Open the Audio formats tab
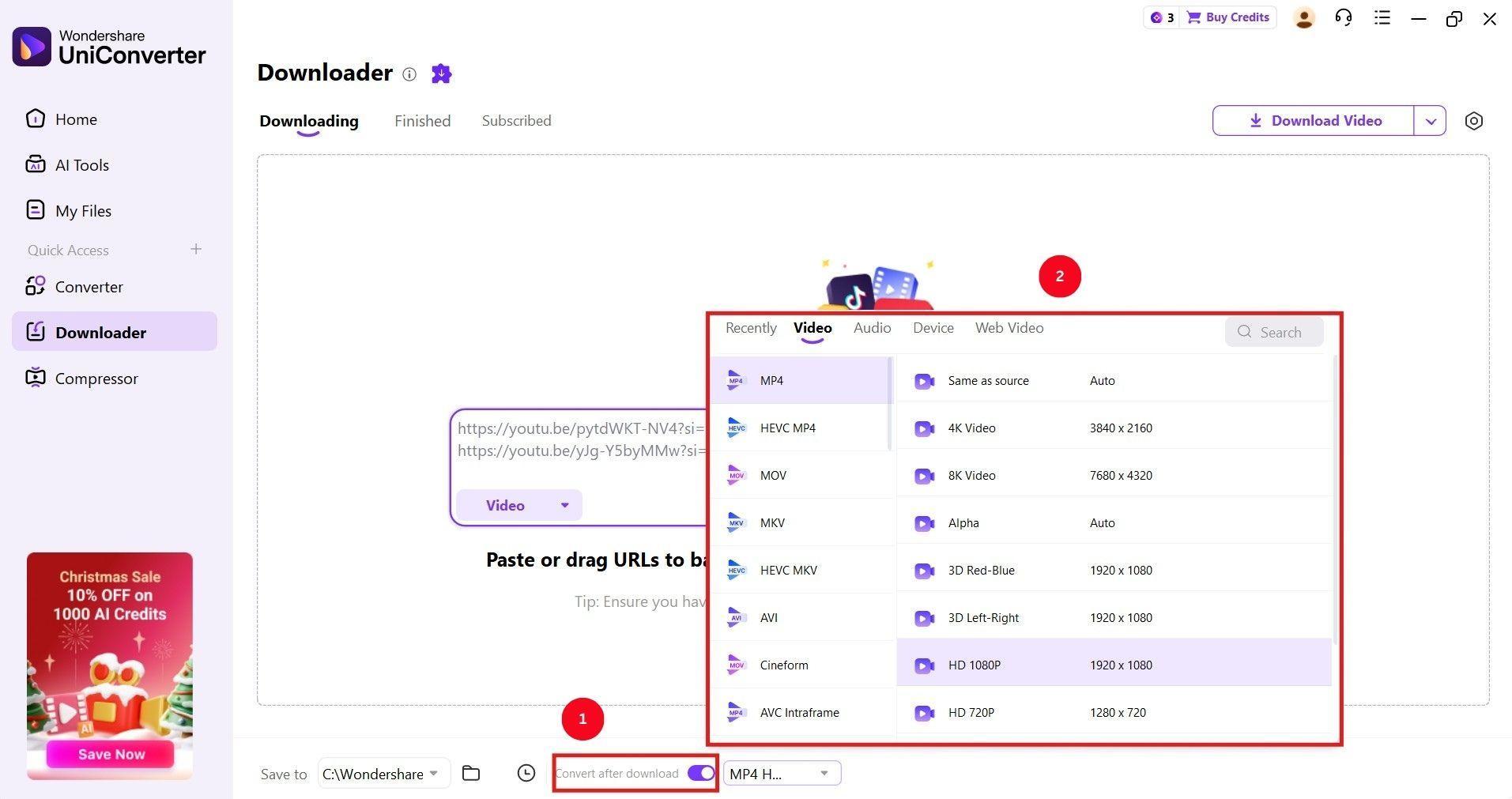The image size is (1512, 799). 872,328
